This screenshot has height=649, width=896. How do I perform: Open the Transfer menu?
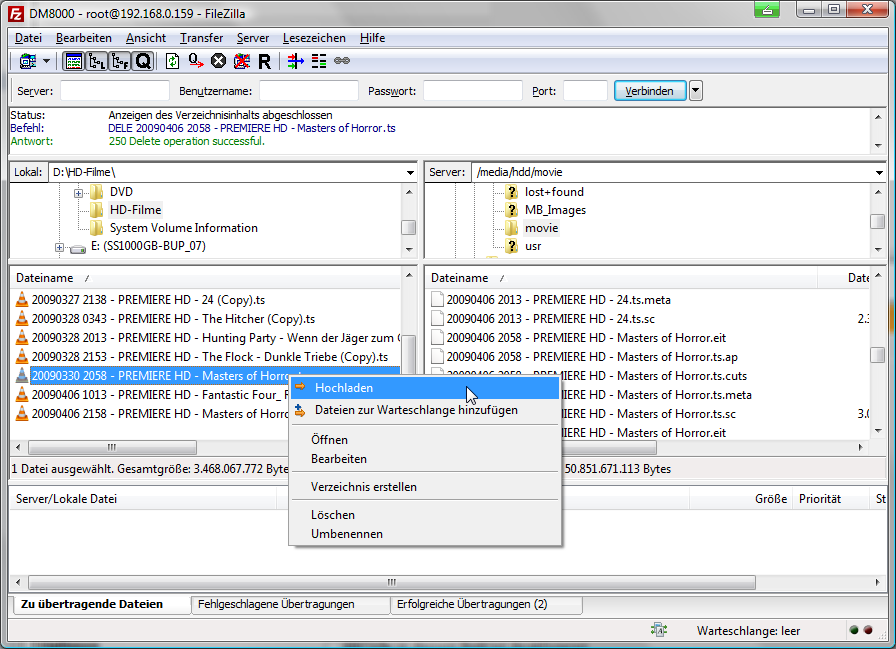[201, 38]
